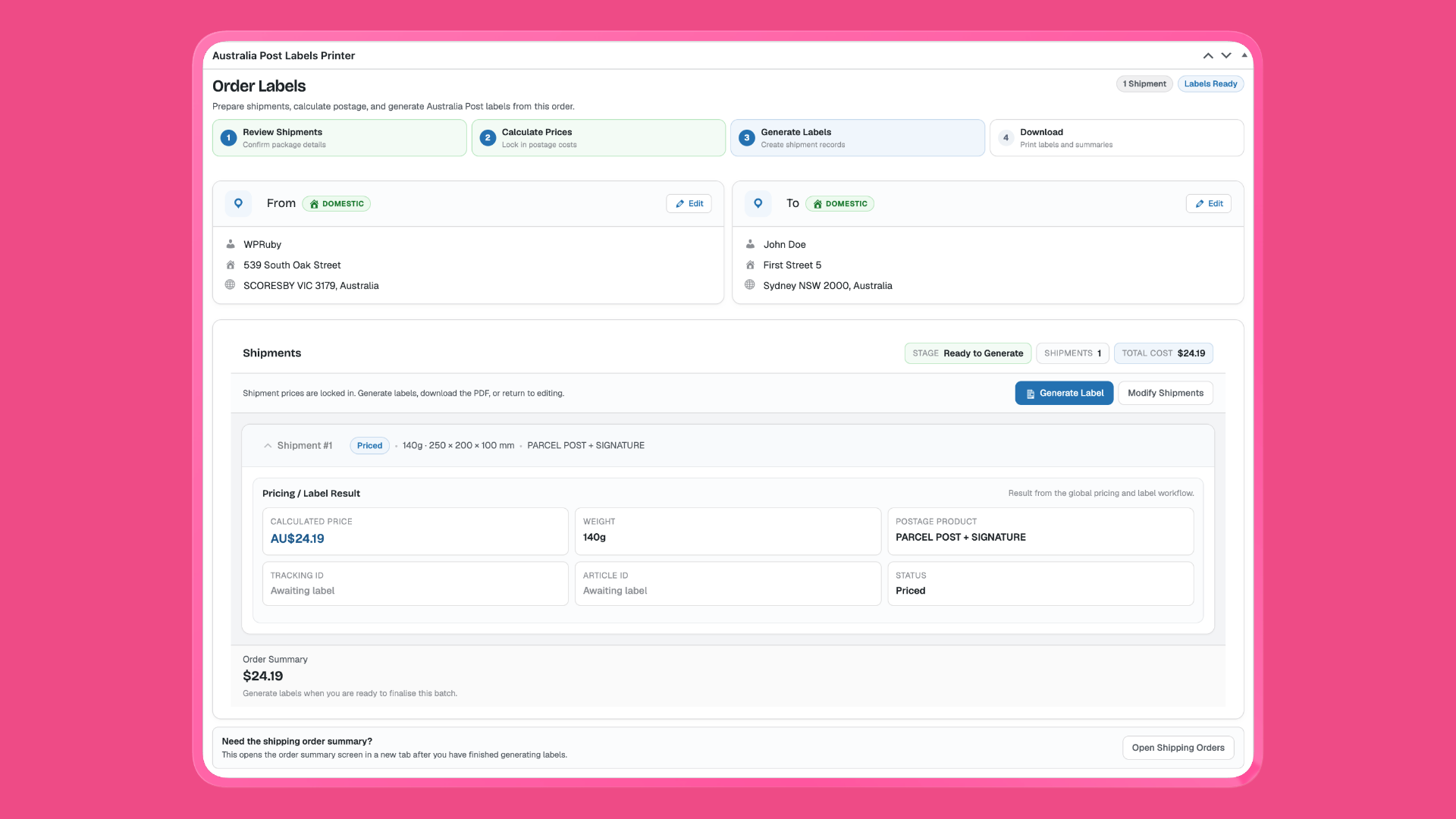Open the Calculate Prices step
Image resolution: width=1456 pixels, height=819 pixels.
(598, 138)
